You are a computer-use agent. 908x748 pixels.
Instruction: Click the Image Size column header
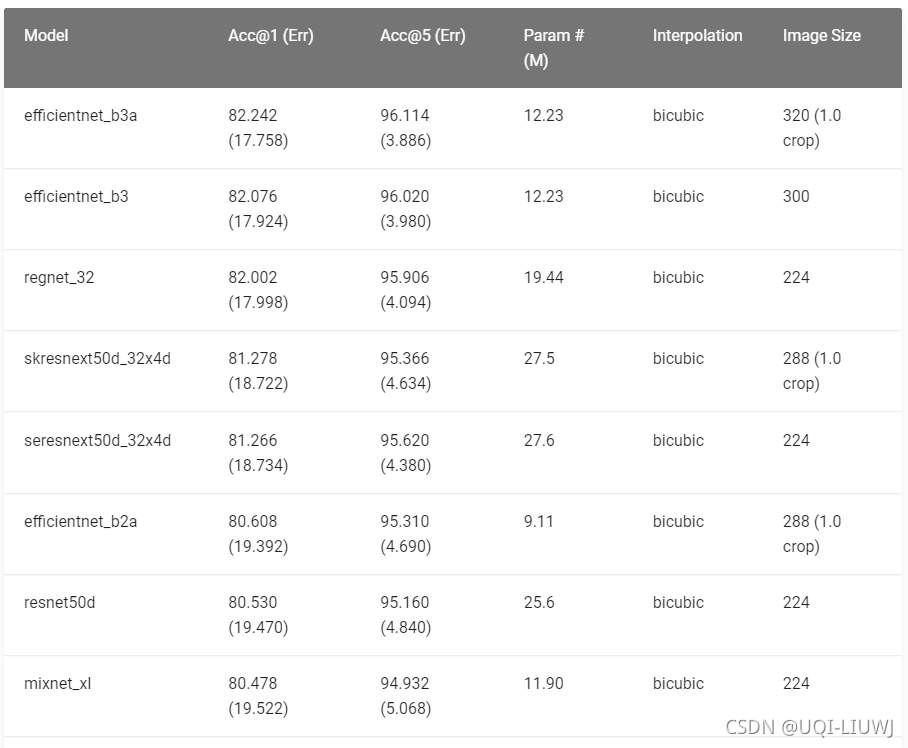(x=822, y=35)
